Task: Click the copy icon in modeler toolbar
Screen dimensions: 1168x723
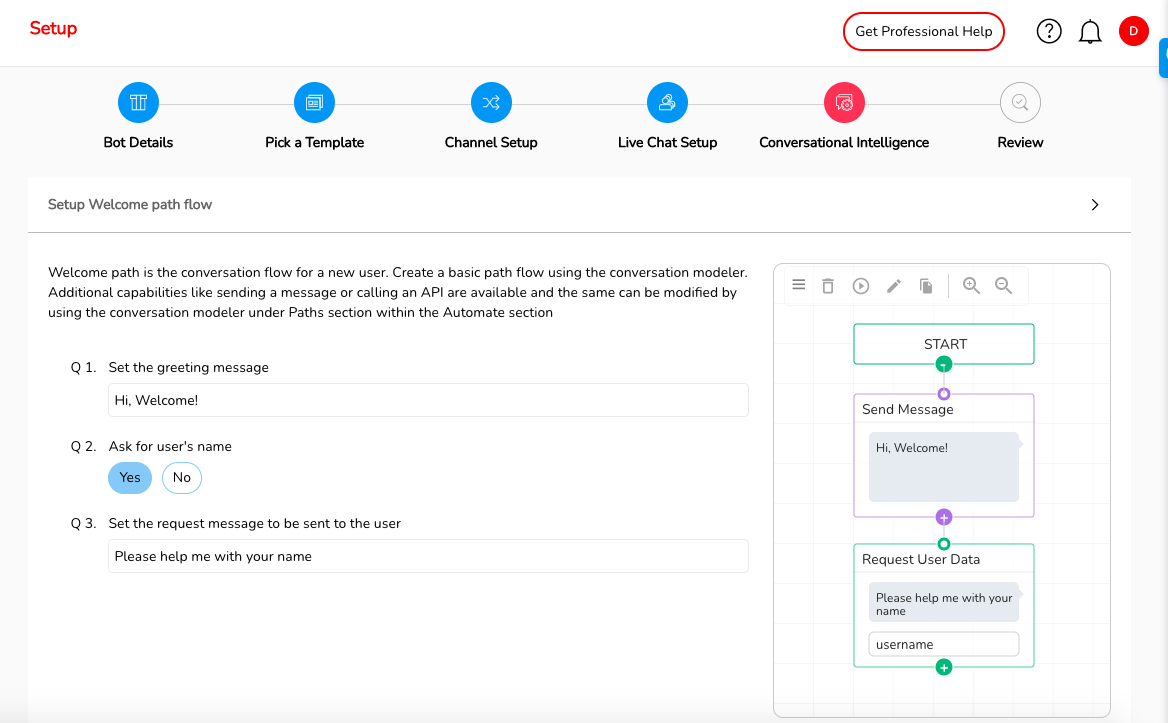Action: pos(926,286)
